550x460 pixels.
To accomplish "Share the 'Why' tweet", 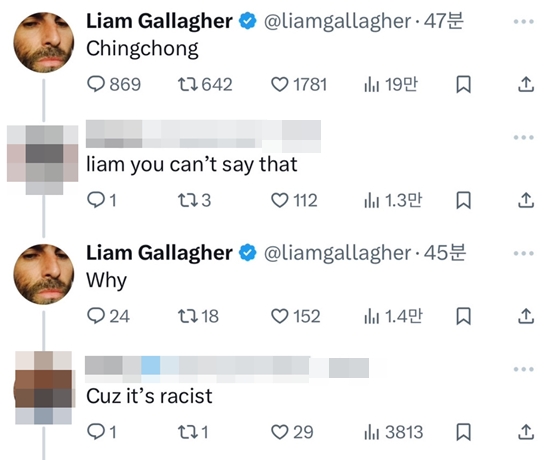I will tap(526, 316).
